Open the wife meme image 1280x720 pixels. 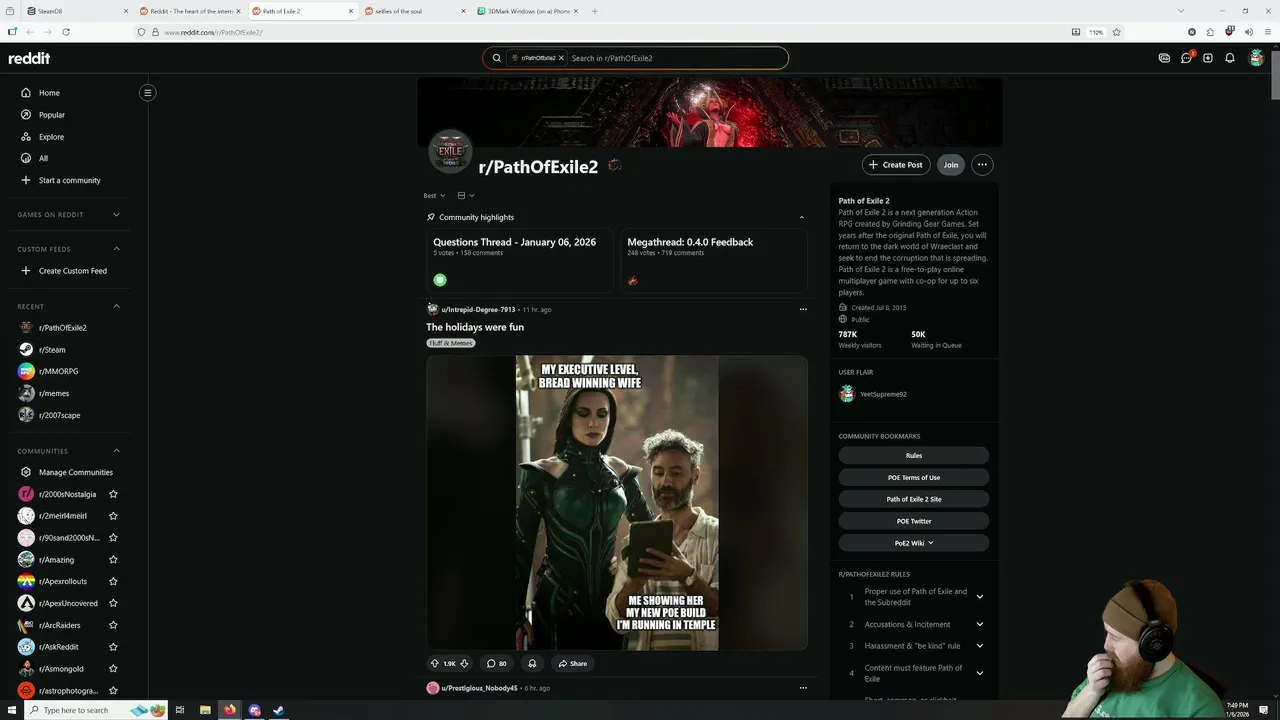pyautogui.click(x=617, y=503)
